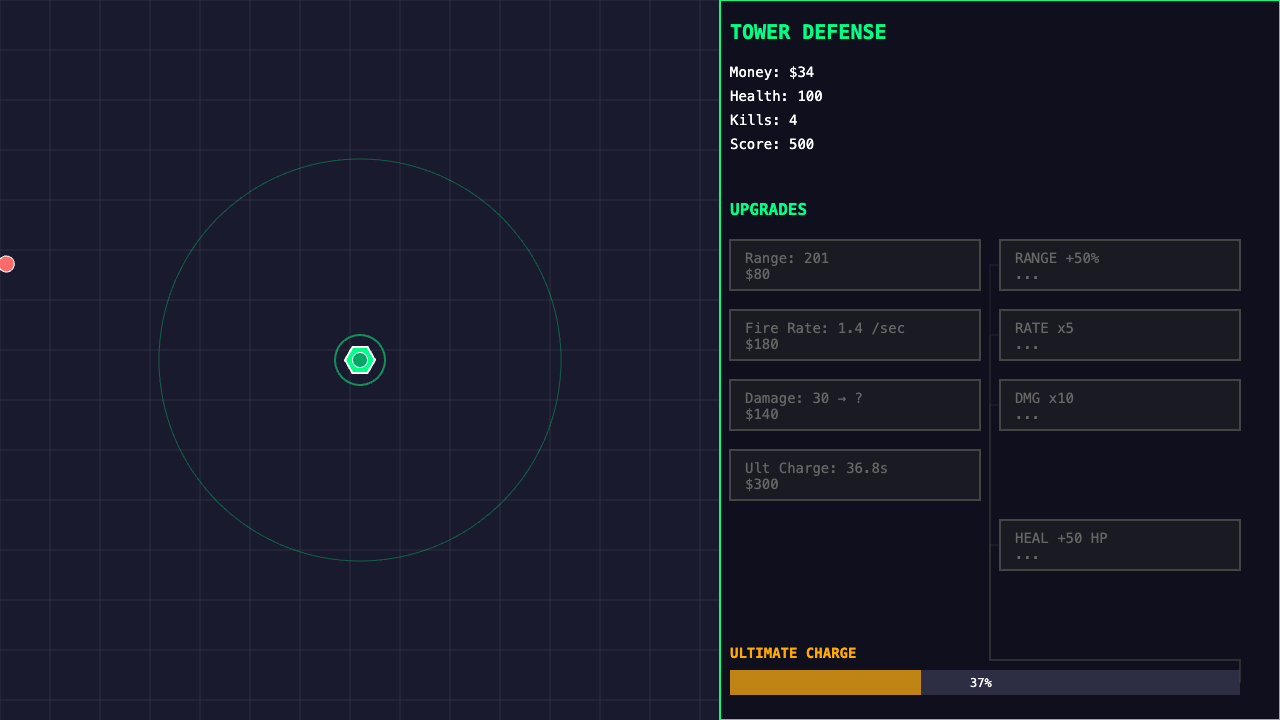1280x720 pixels.
Task: Click the Money: $34 stat
Action: coord(771,72)
